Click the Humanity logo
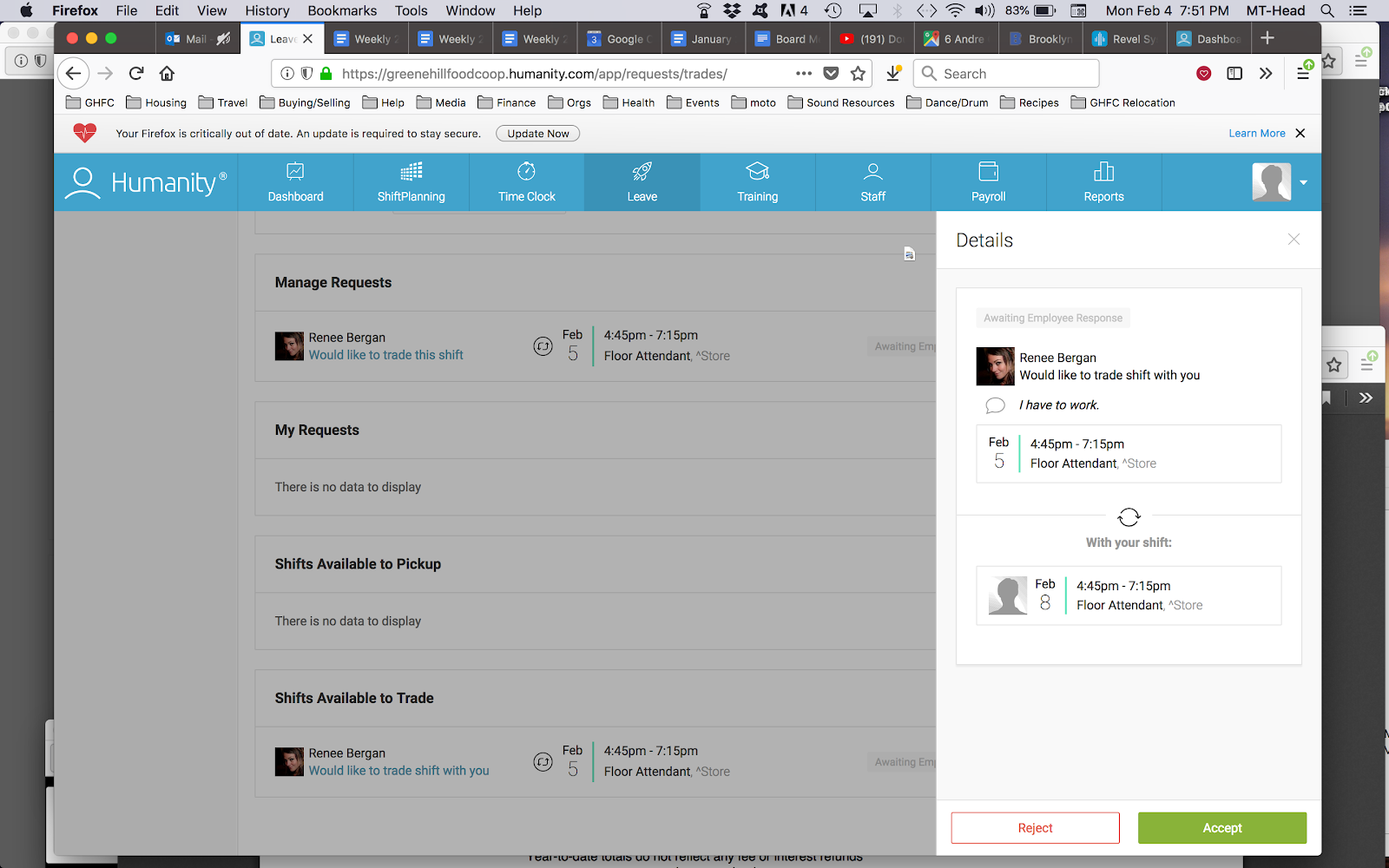The image size is (1389, 868). (146, 182)
